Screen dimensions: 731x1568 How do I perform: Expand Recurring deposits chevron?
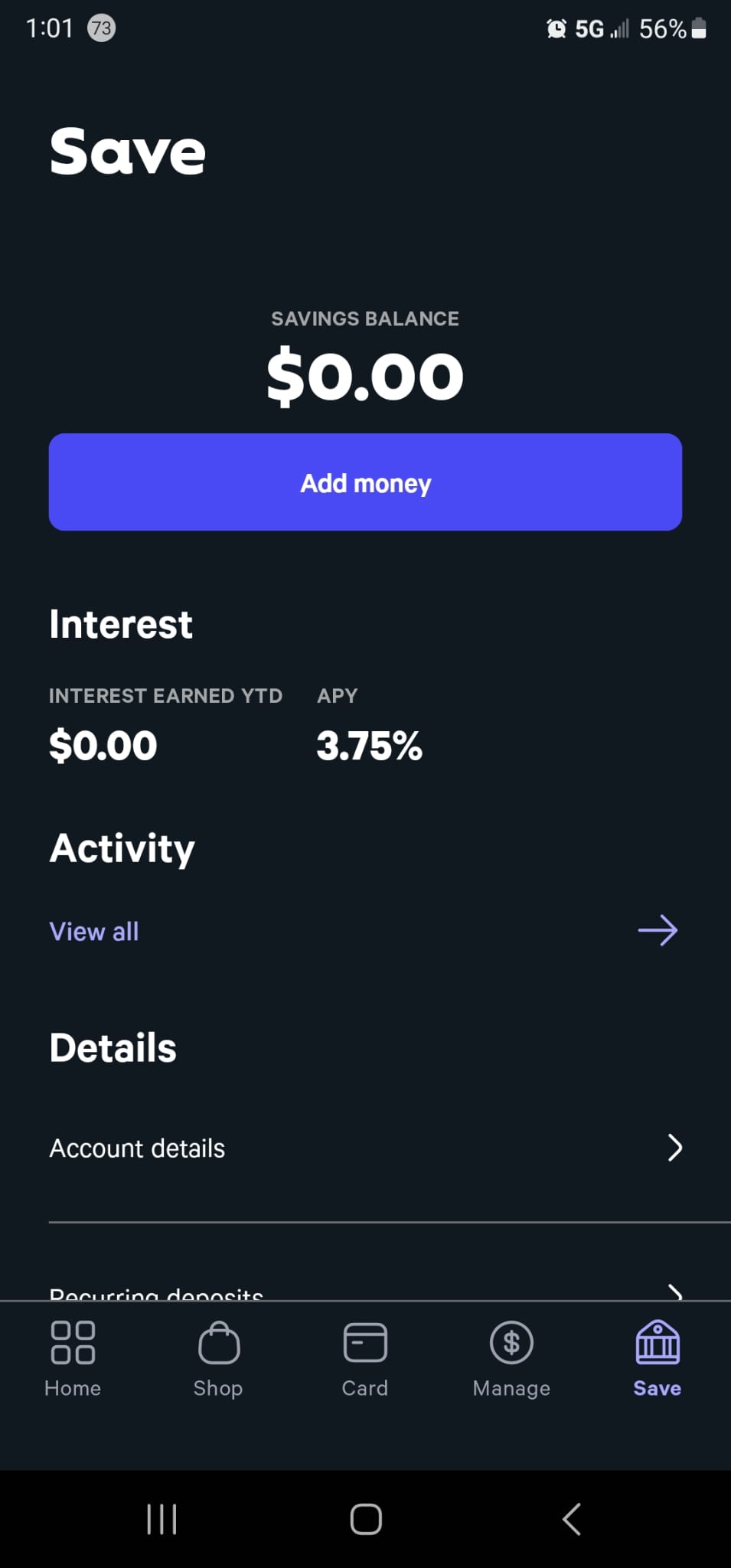click(x=674, y=1292)
